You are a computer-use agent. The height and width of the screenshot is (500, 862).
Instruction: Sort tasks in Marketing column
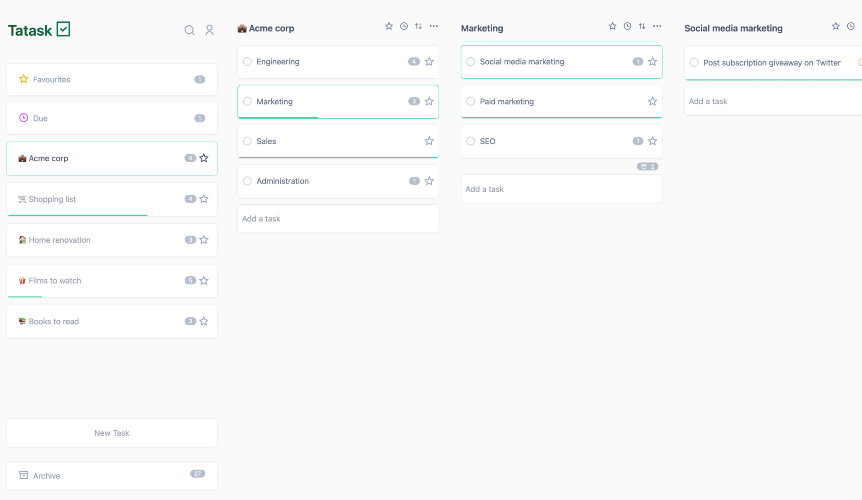click(642, 26)
